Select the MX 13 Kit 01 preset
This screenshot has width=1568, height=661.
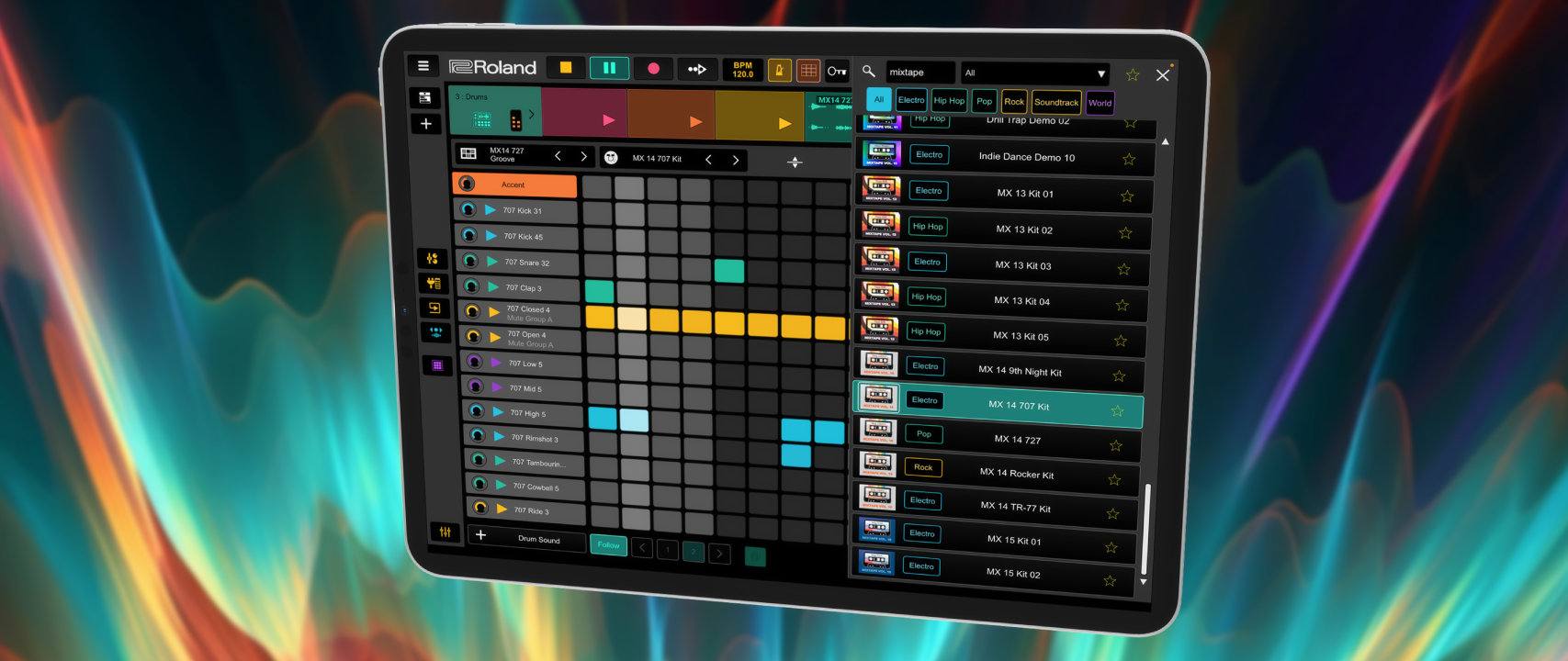[1004, 193]
